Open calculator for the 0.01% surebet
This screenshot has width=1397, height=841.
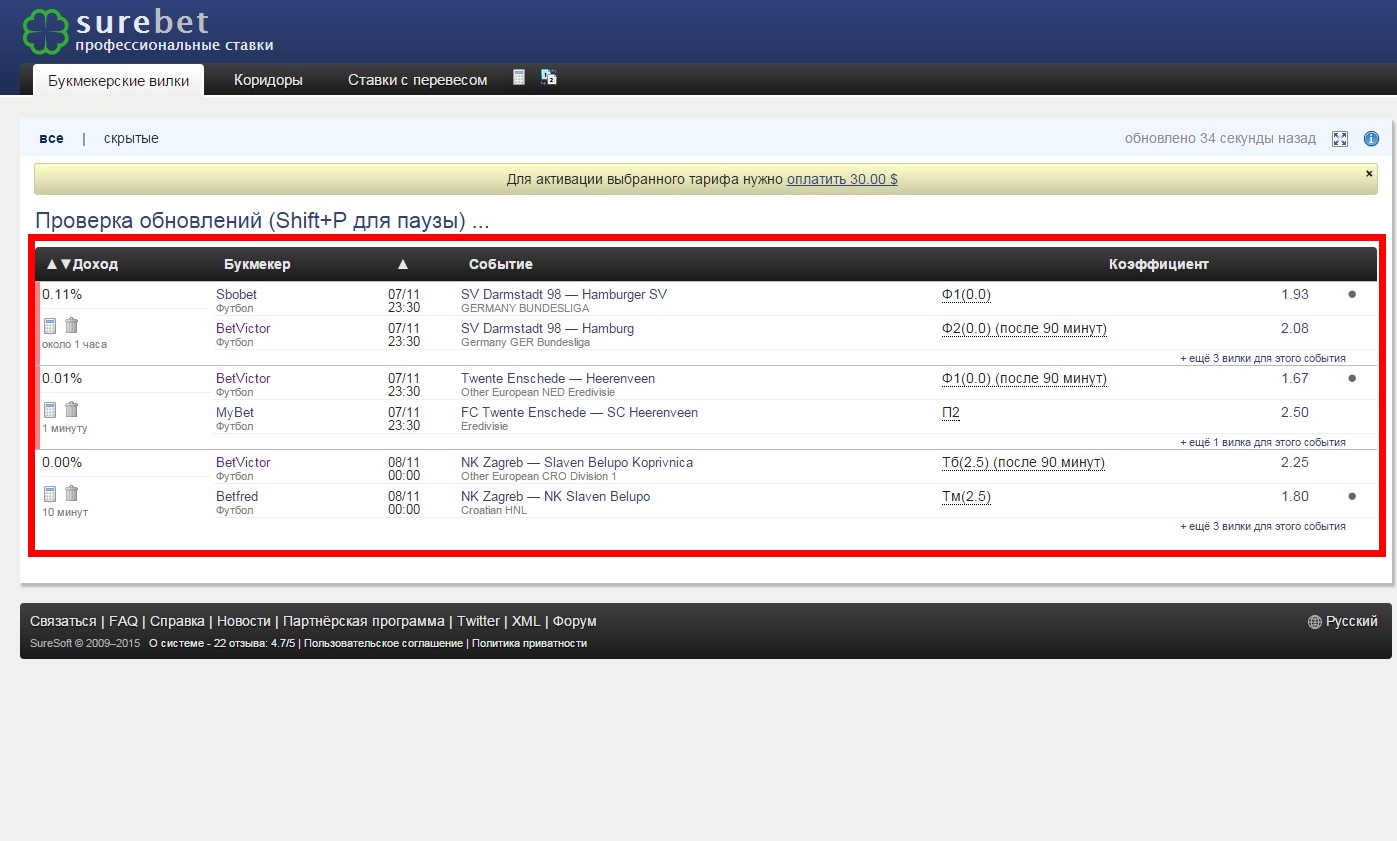pos(50,409)
